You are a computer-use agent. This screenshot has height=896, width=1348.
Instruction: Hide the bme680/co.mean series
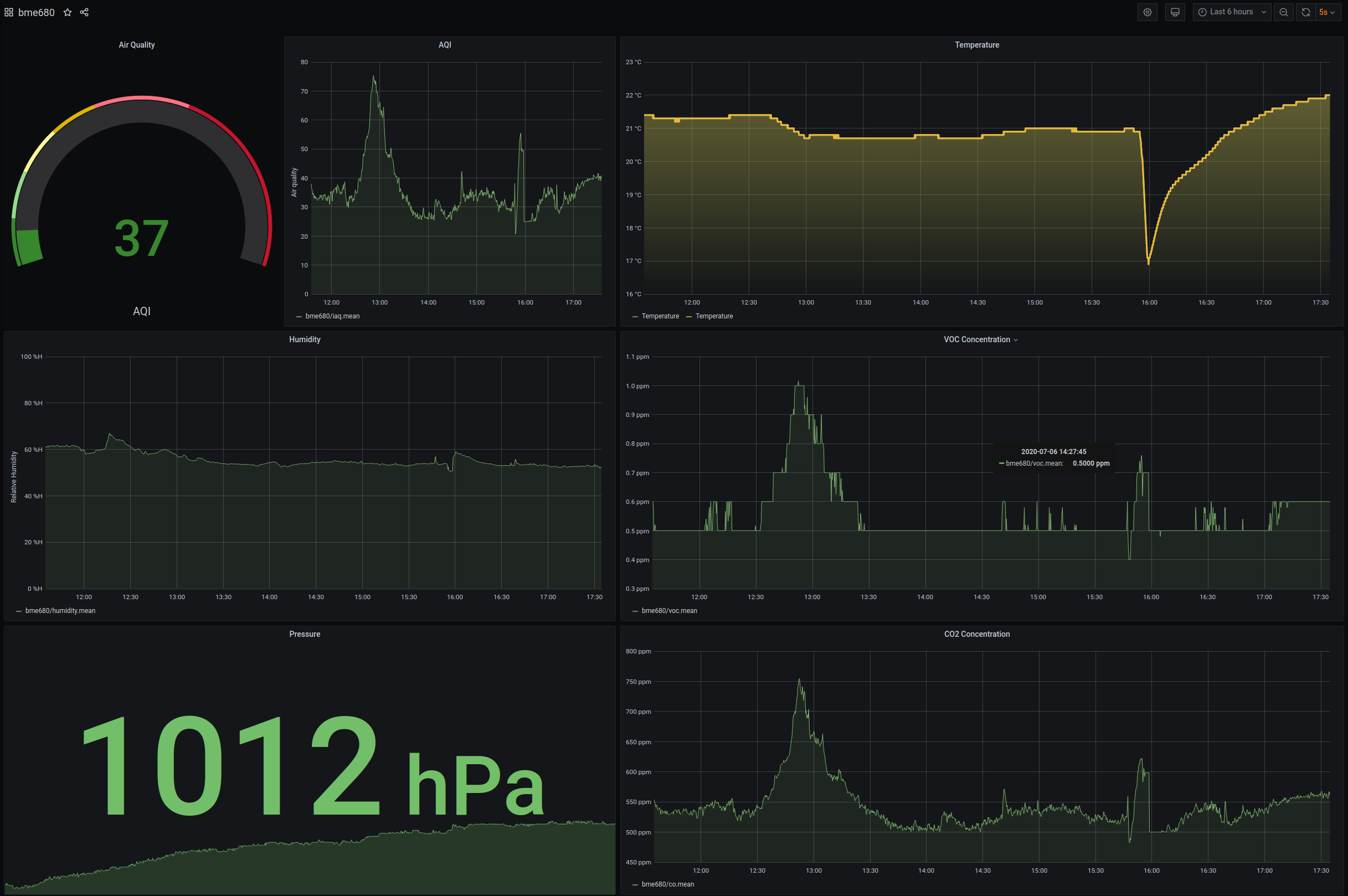pos(667,884)
